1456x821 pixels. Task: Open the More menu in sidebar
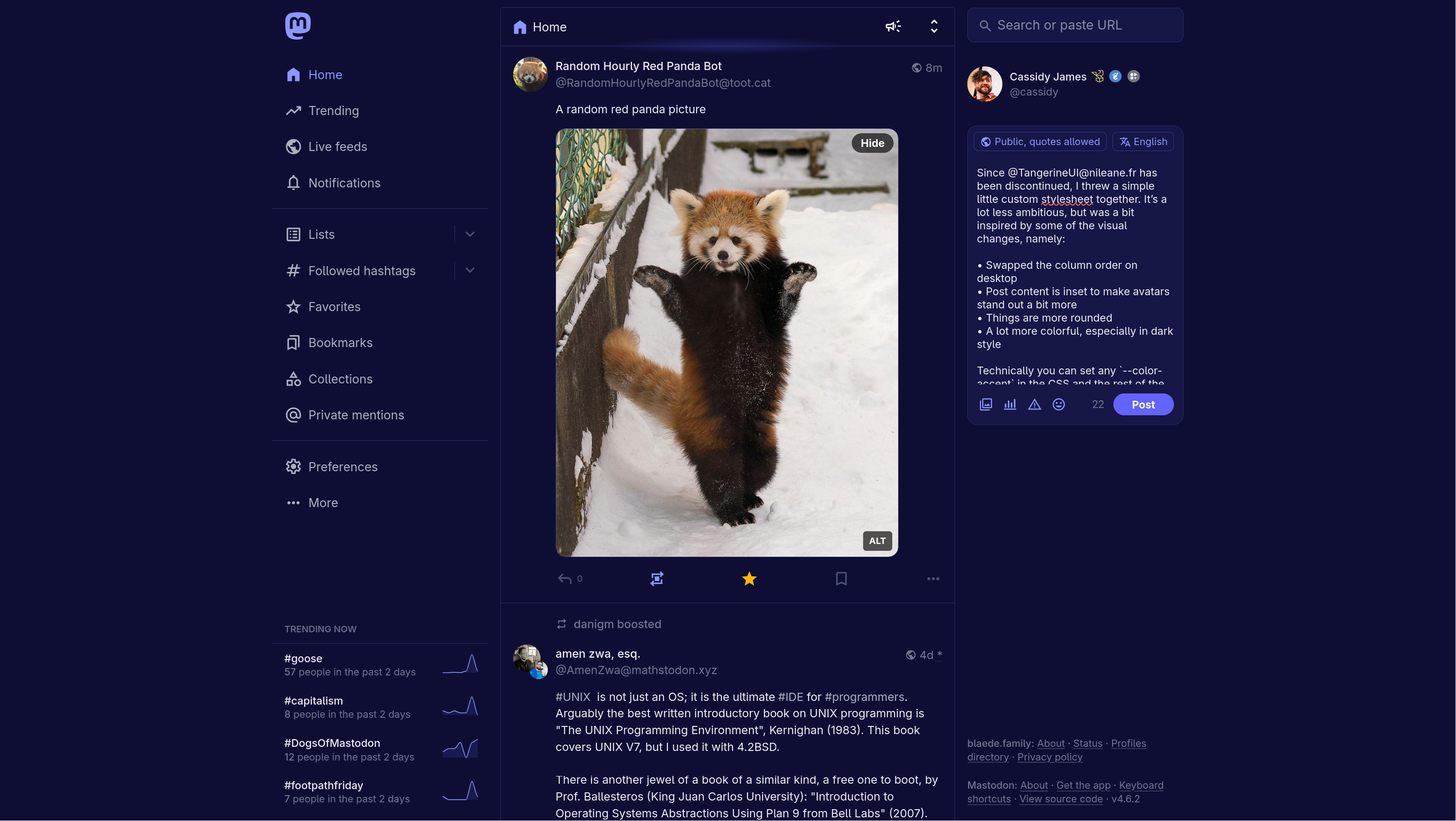click(311, 503)
